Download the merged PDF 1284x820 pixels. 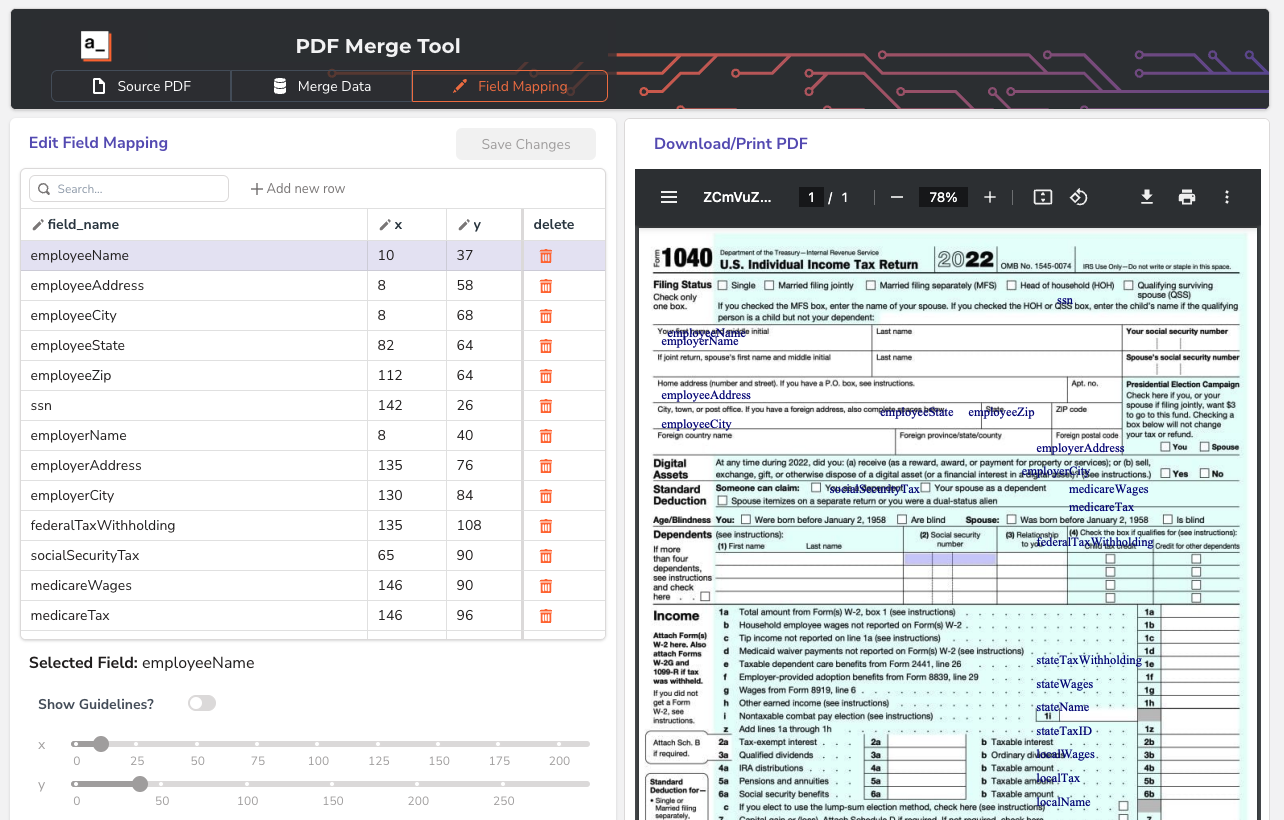[1147, 197]
